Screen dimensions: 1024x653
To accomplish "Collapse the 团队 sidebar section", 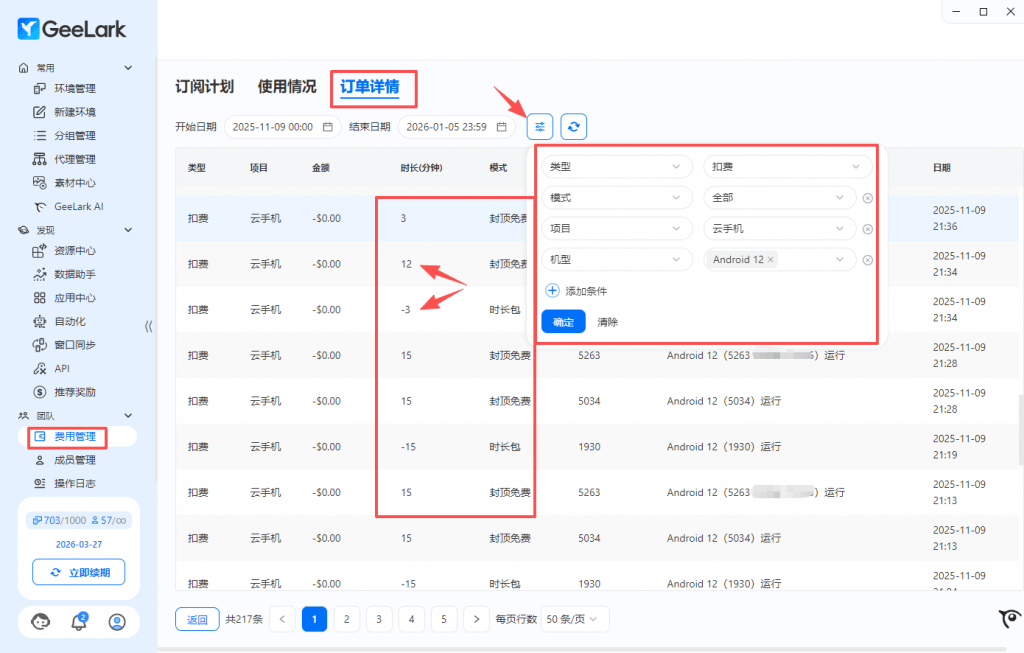I will click(x=128, y=415).
